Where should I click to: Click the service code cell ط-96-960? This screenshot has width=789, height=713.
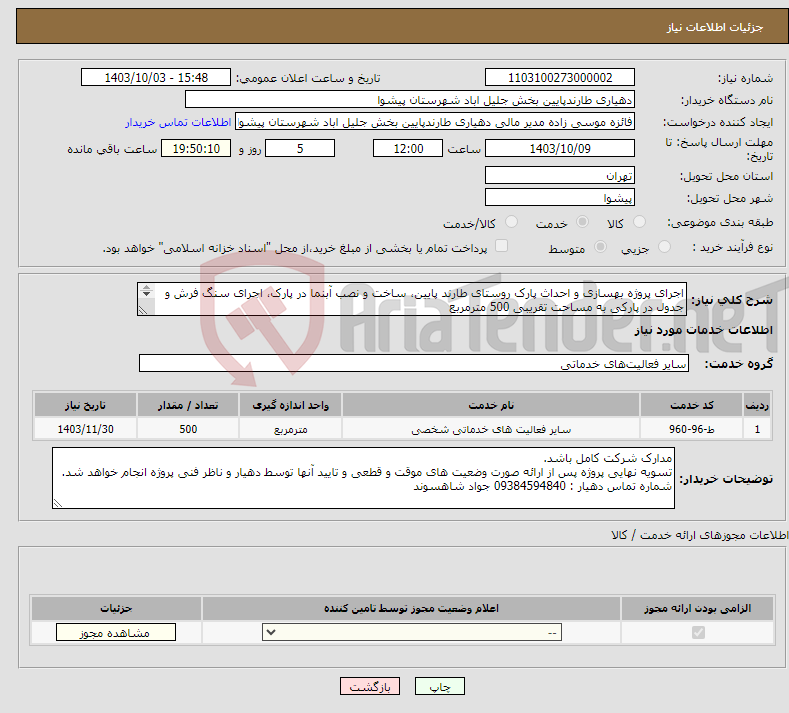[692, 429]
